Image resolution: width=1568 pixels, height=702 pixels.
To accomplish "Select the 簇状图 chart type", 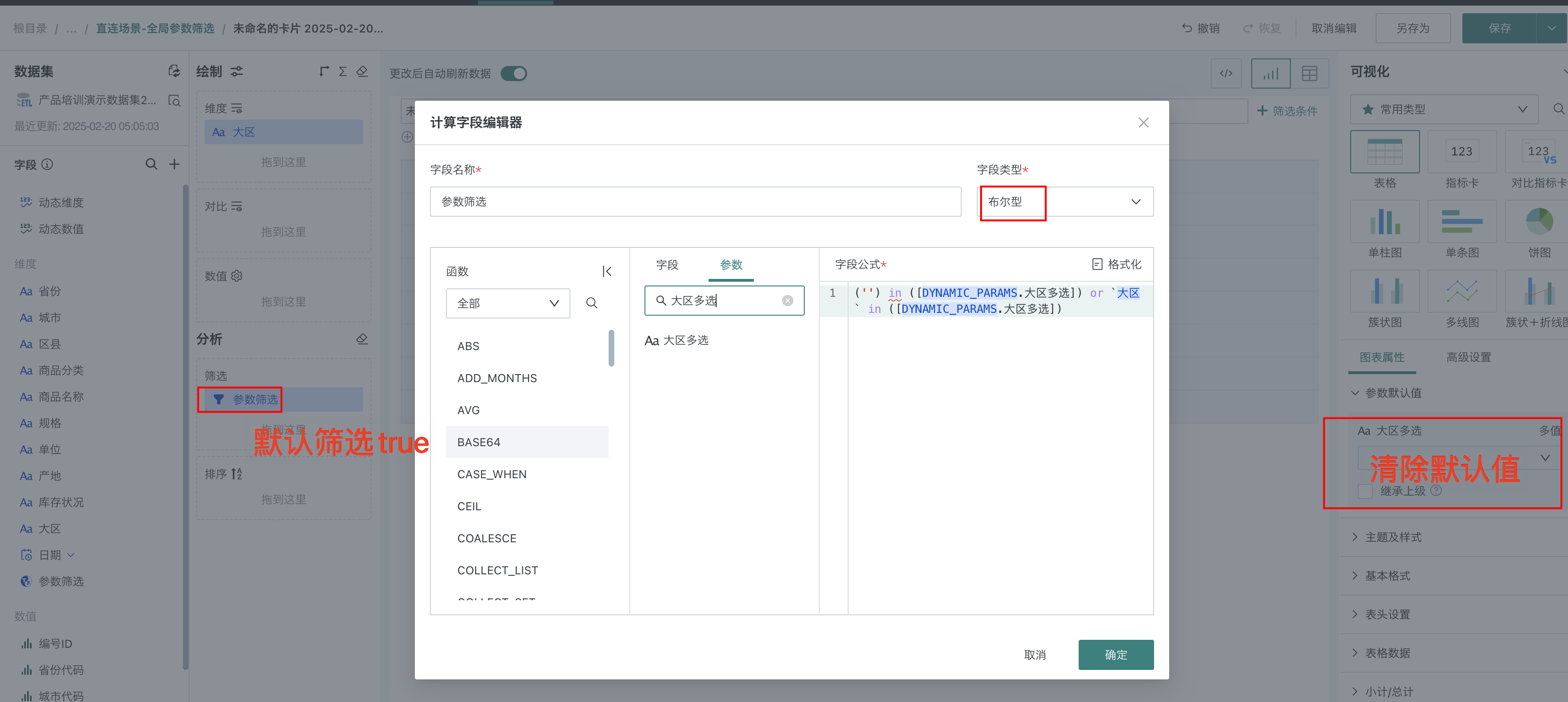I will tap(1385, 291).
